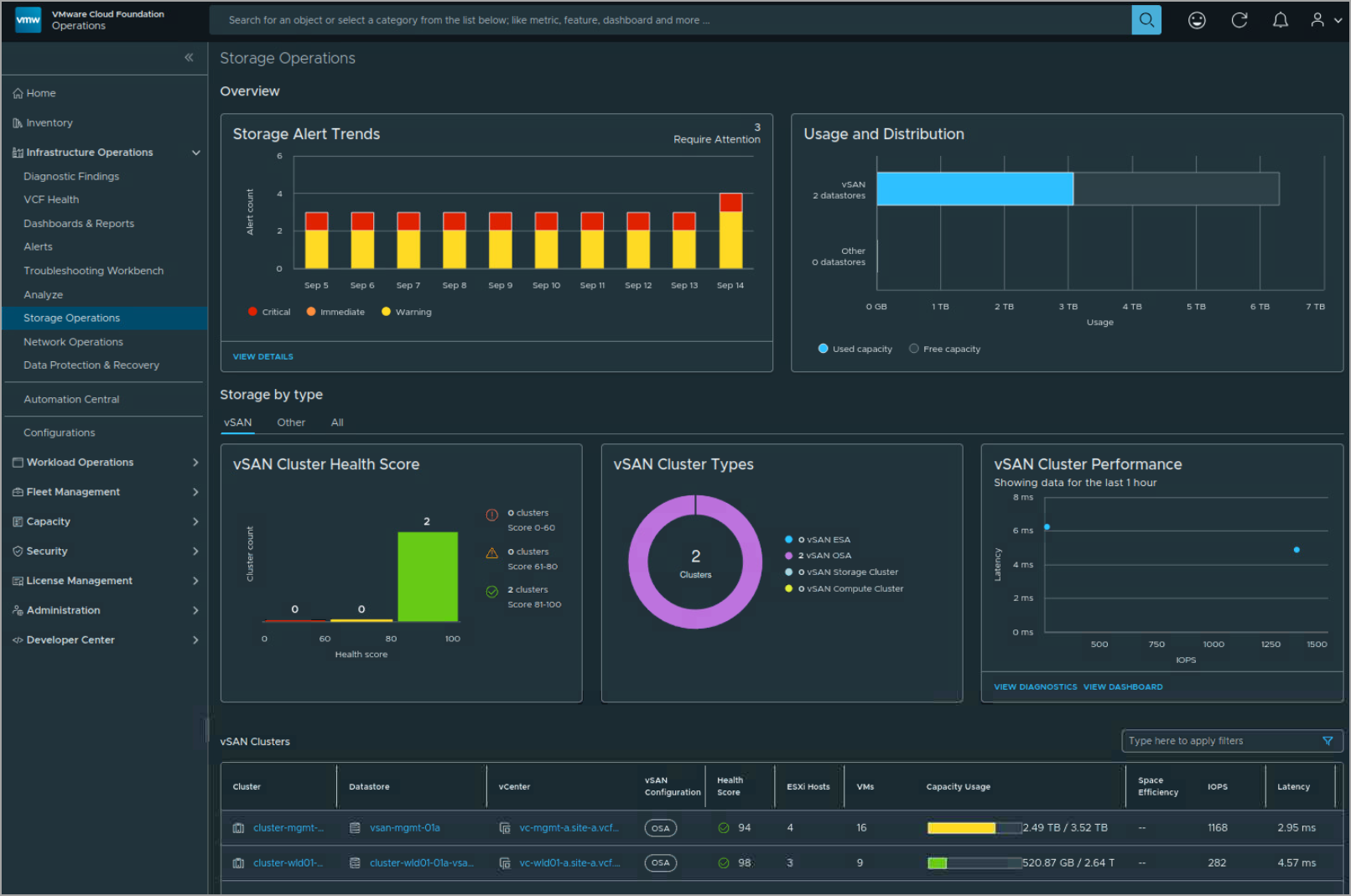Toggle vSAN Compute Cluster legend entry
This screenshot has width=1351, height=896.
pyautogui.click(x=844, y=589)
